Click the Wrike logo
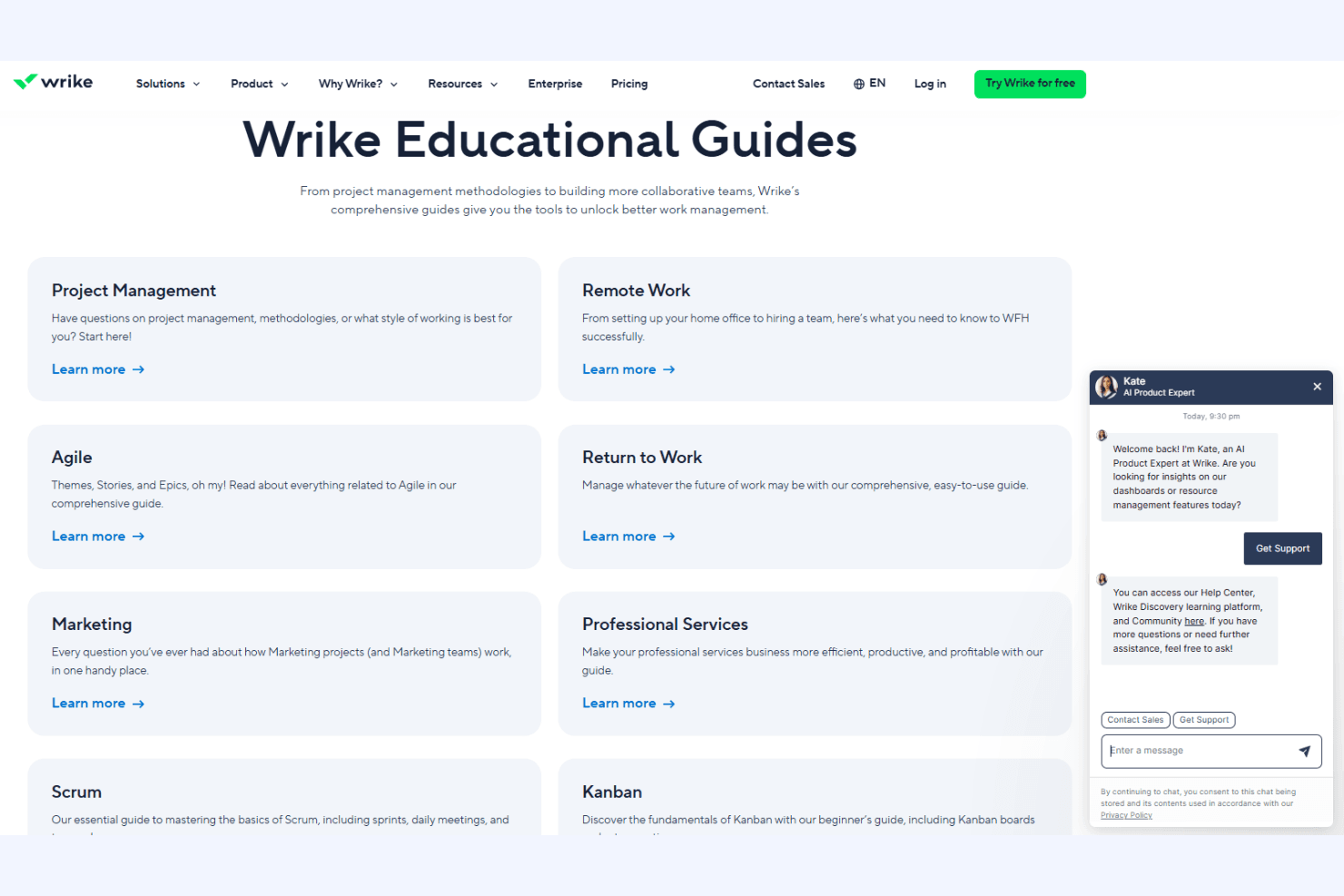The width and height of the screenshot is (1344, 896). 53,82
